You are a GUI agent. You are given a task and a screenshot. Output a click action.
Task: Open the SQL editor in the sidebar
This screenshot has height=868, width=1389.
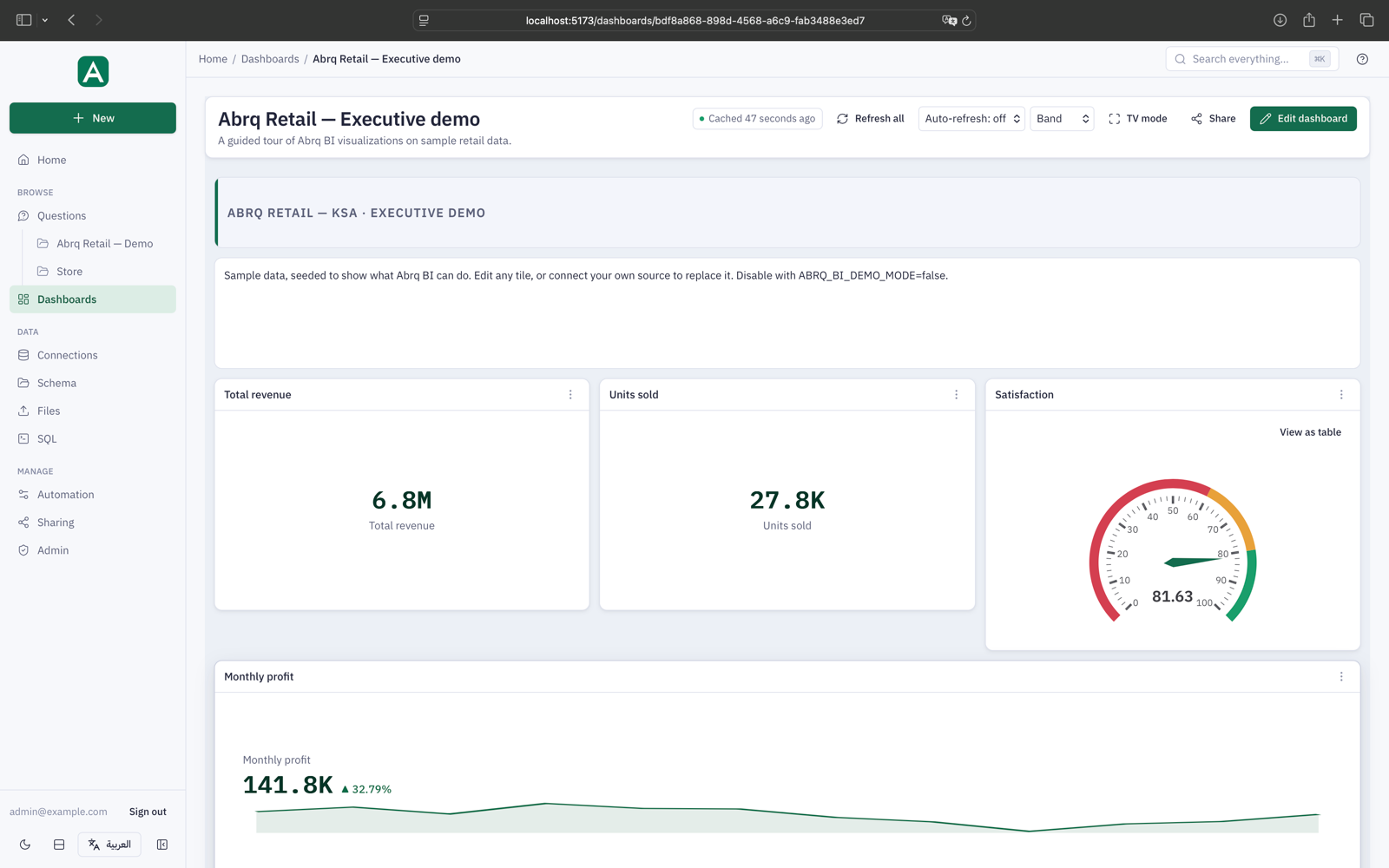pyautogui.click(x=93, y=438)
